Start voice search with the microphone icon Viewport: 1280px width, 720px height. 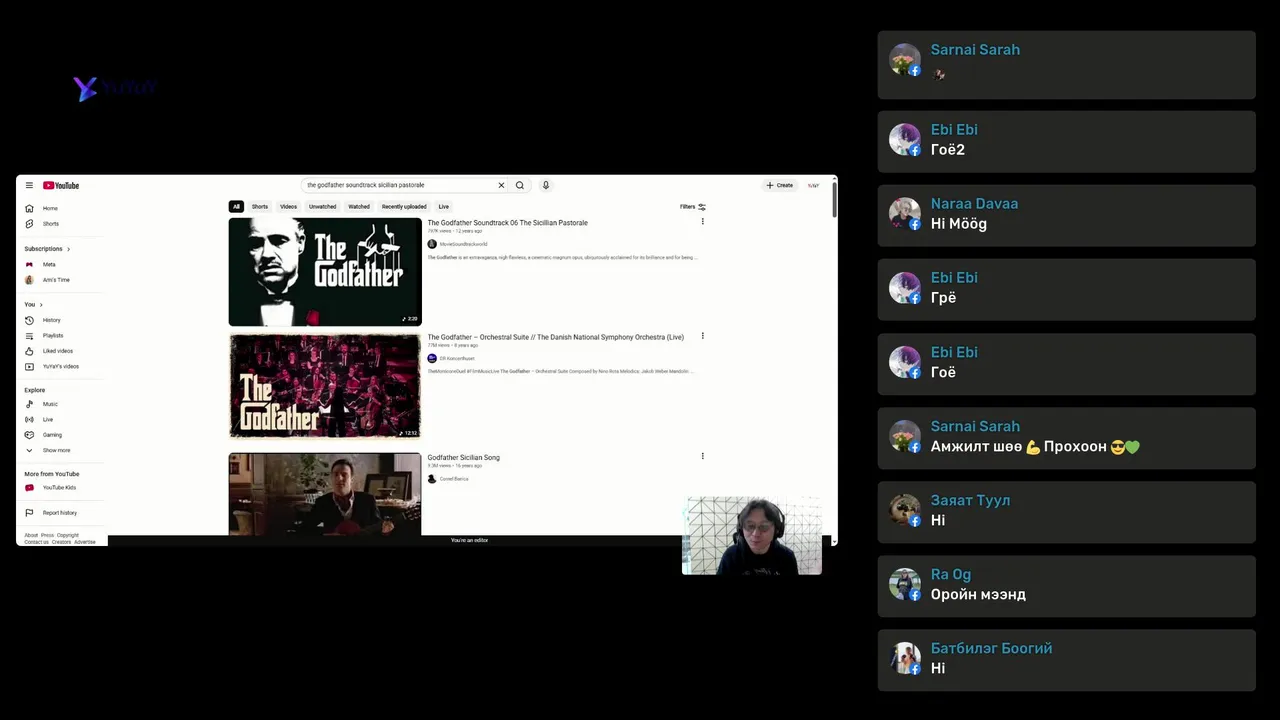coord(545,185)
